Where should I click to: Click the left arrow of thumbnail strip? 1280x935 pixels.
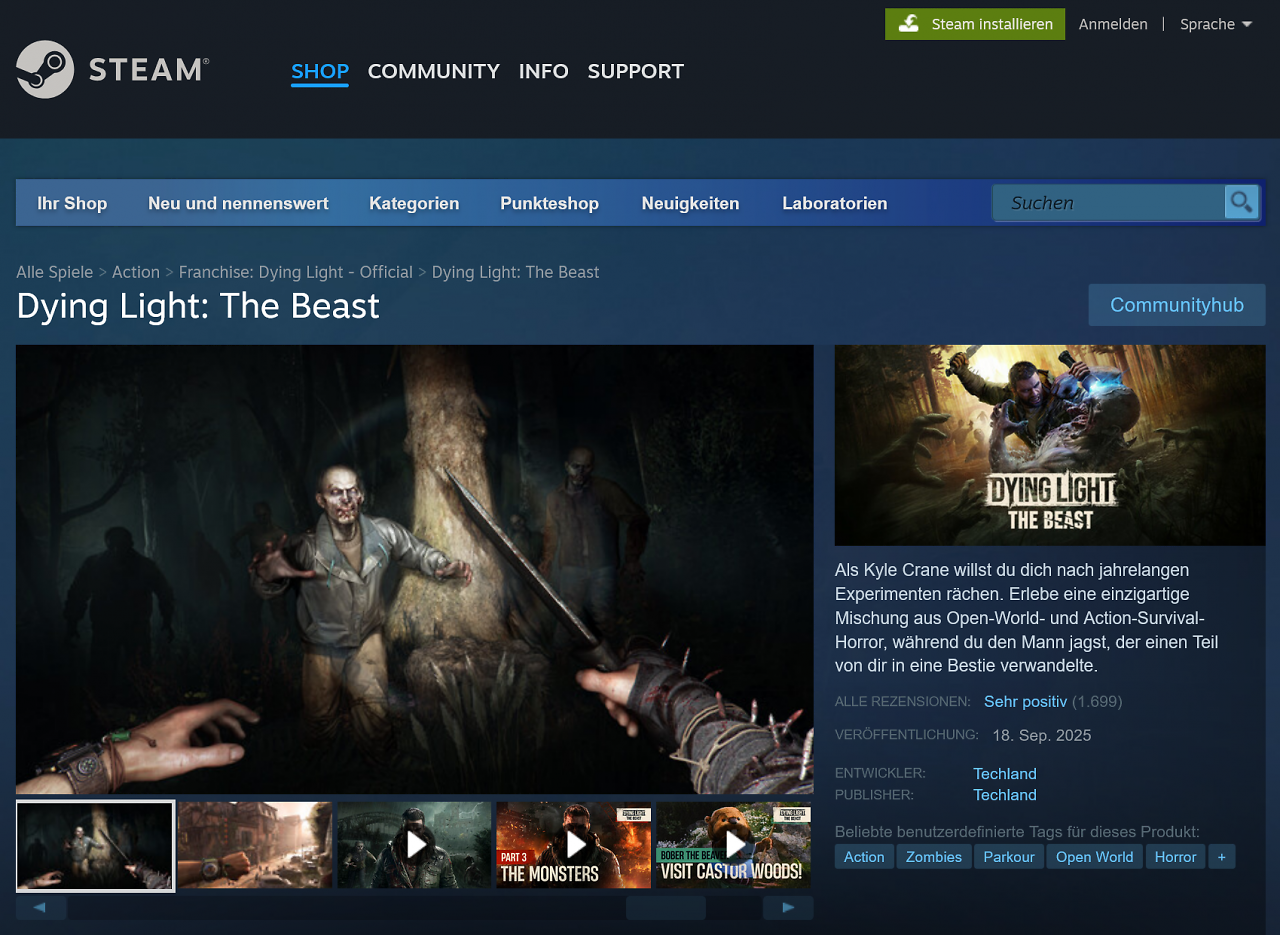pos(41,908)
